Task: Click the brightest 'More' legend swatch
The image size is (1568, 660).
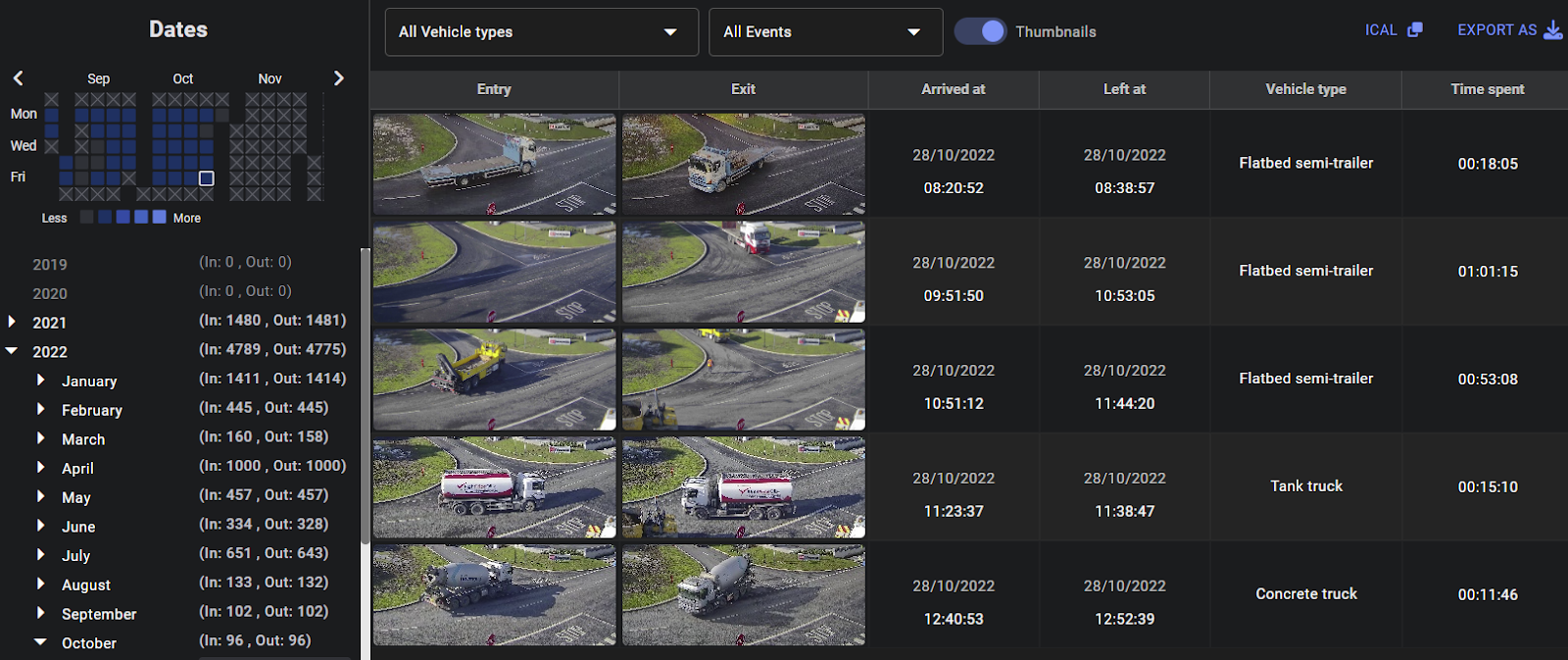Action: [x=159, y=217]
